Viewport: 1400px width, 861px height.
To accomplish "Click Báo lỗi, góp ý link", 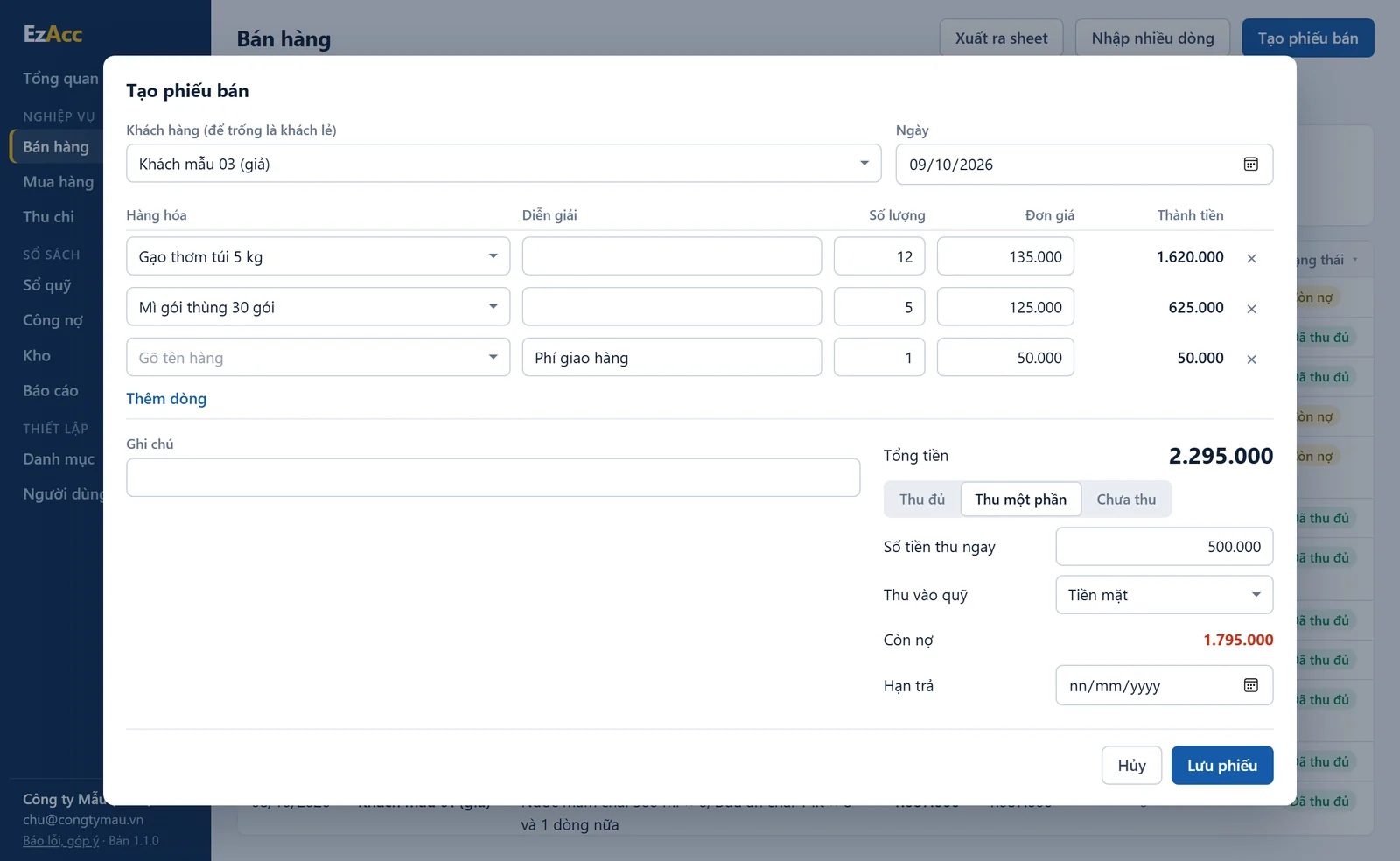I will pos(61,841).
